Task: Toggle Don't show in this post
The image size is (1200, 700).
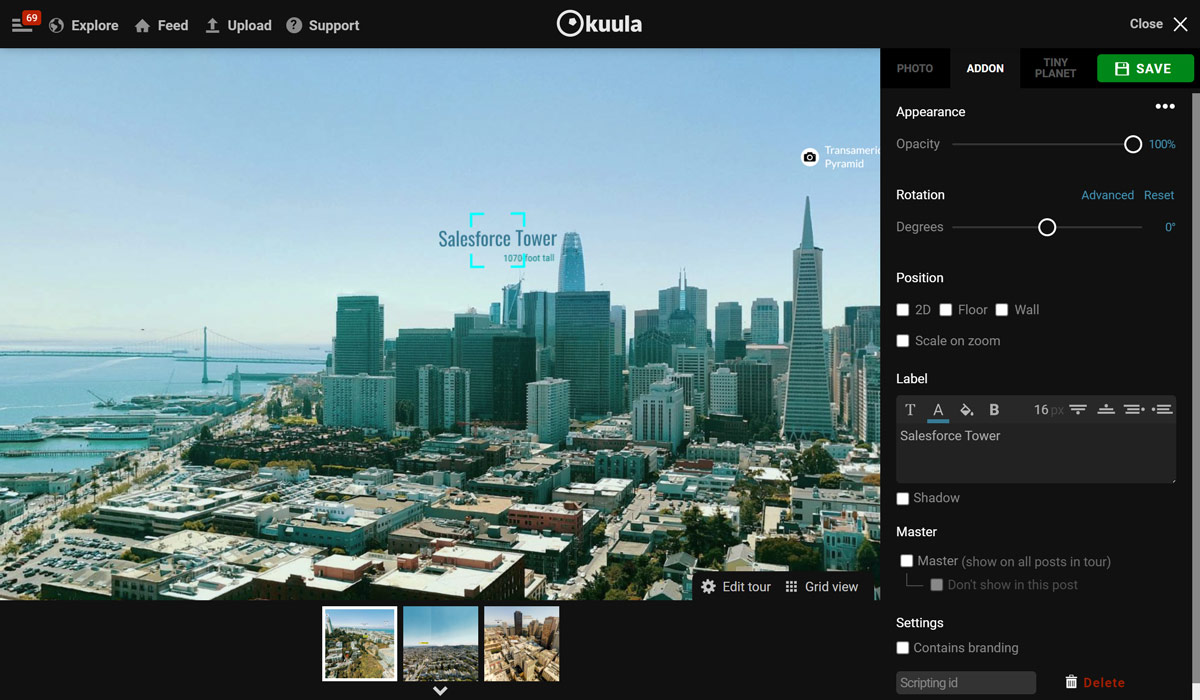Action: 937,585
